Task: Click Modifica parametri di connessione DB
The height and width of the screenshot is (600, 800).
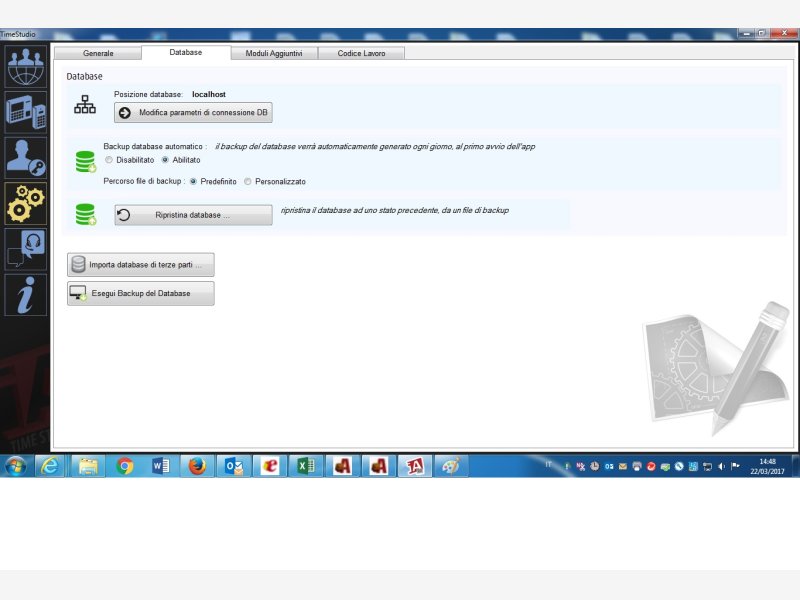Action: (x=193, y=113)
